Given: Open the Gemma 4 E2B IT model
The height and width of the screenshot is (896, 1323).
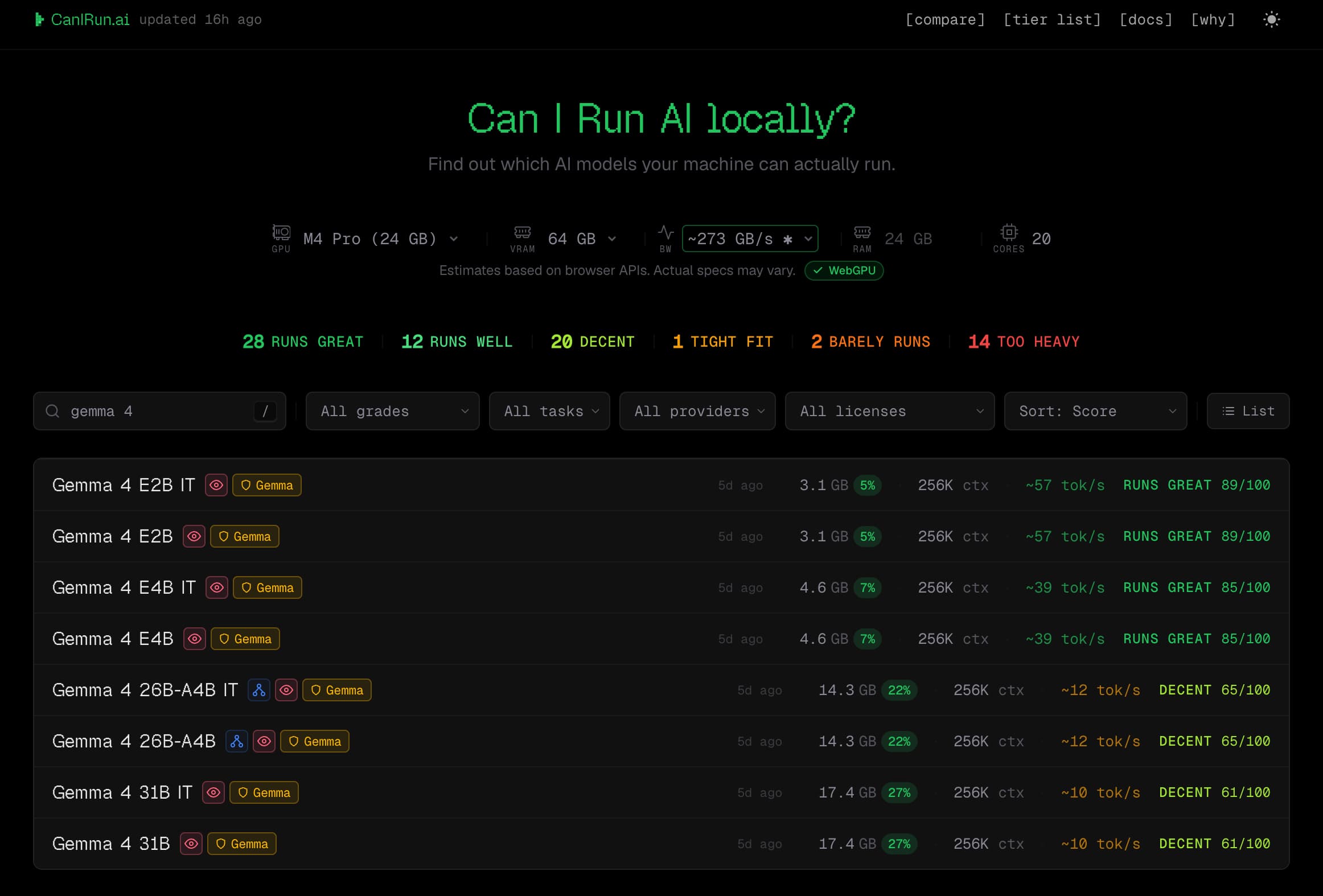Looking at the screenshot, I should coord(661,485).
